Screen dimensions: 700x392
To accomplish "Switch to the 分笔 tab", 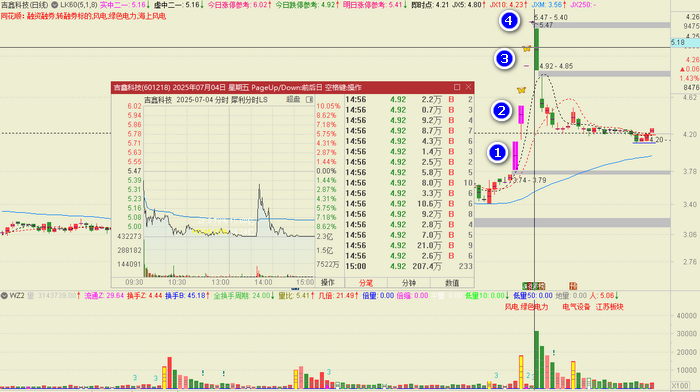I will tap(366, 283).
